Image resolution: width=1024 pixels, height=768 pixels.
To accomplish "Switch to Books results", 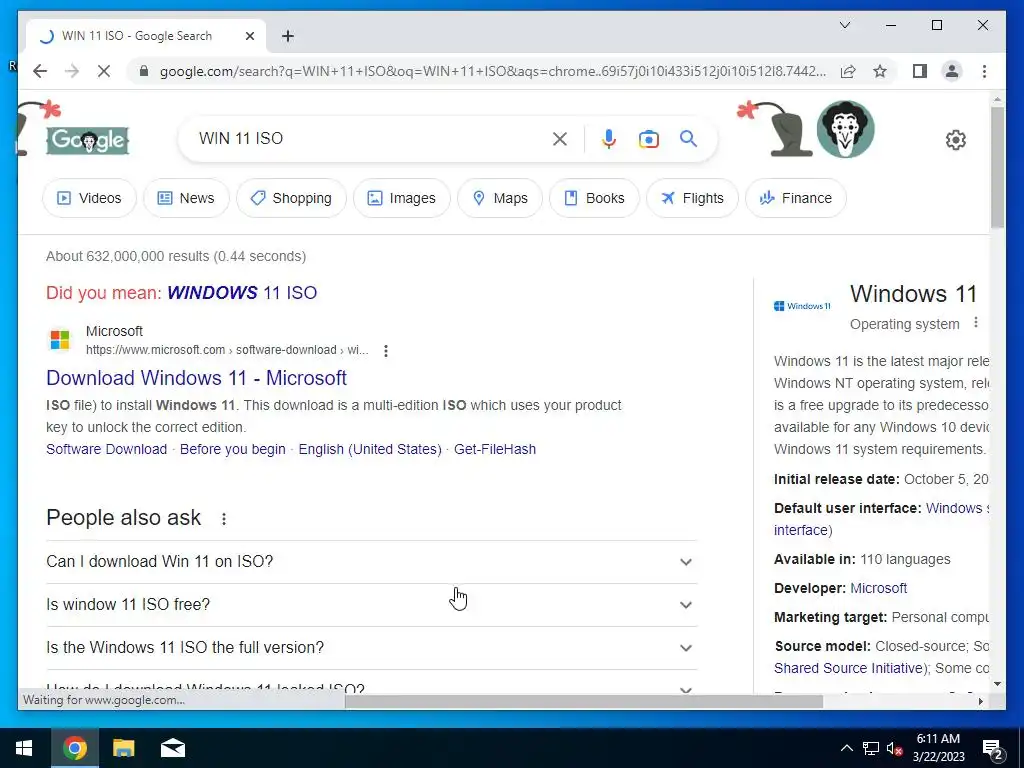I will click(x=594, y=198).
